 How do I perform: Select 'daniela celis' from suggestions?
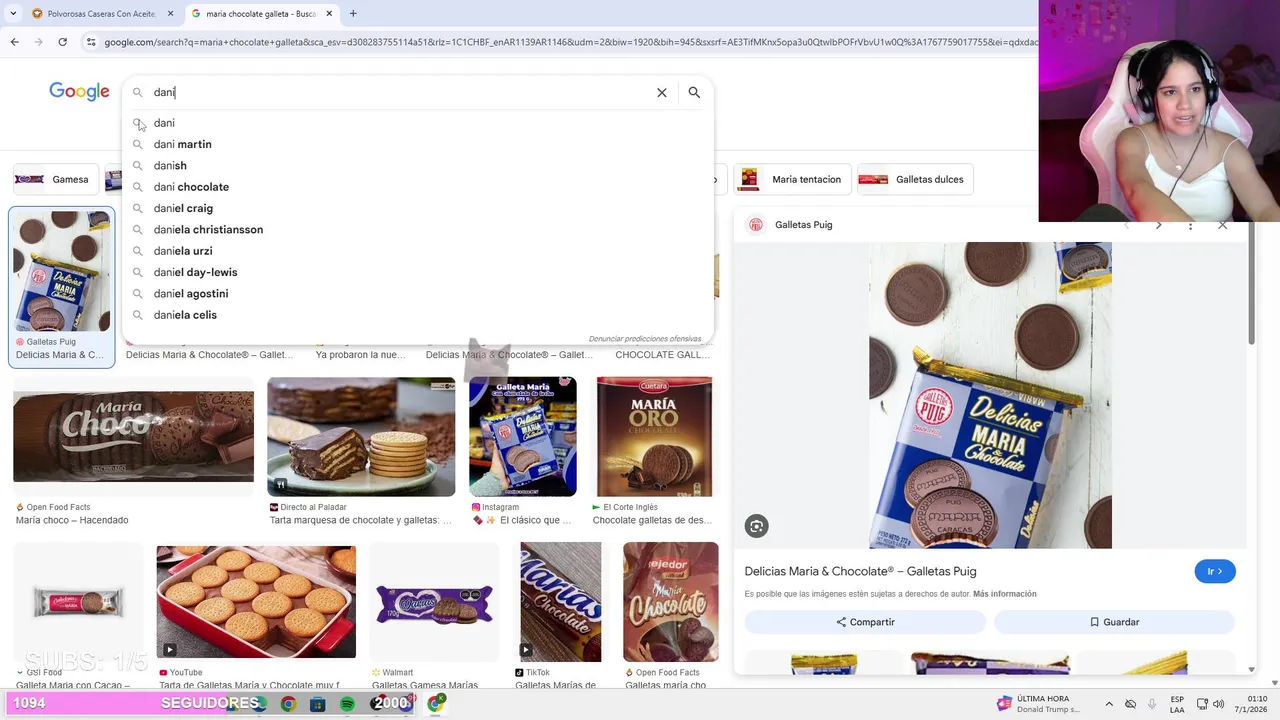point(418,315)
